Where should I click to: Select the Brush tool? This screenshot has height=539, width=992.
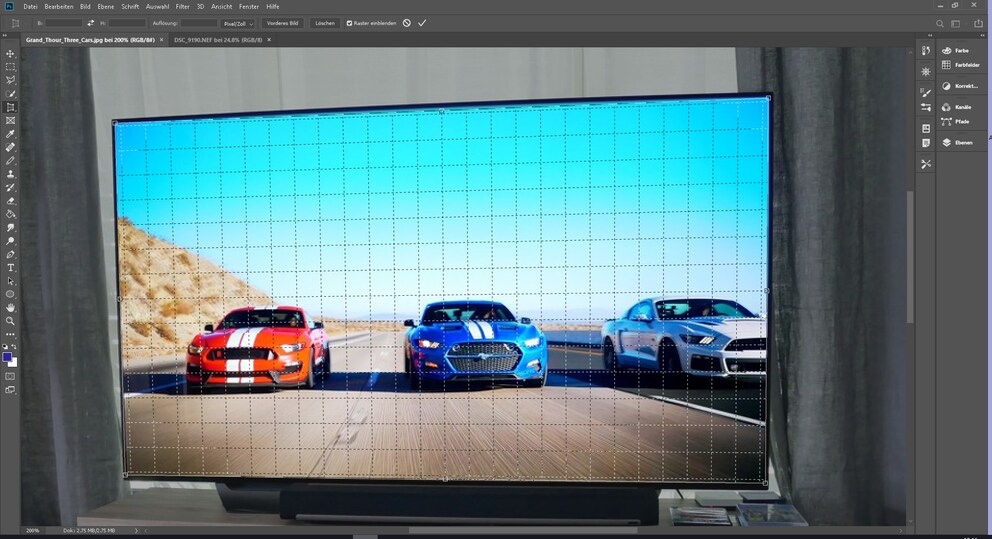click(x=10, y=161)
